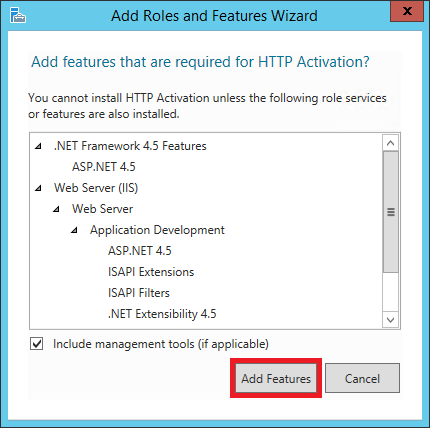Collapse the Web Server (IIS) node
This screenshot has height=428, width=430.
pyautogui.click(x=39, y=188)
